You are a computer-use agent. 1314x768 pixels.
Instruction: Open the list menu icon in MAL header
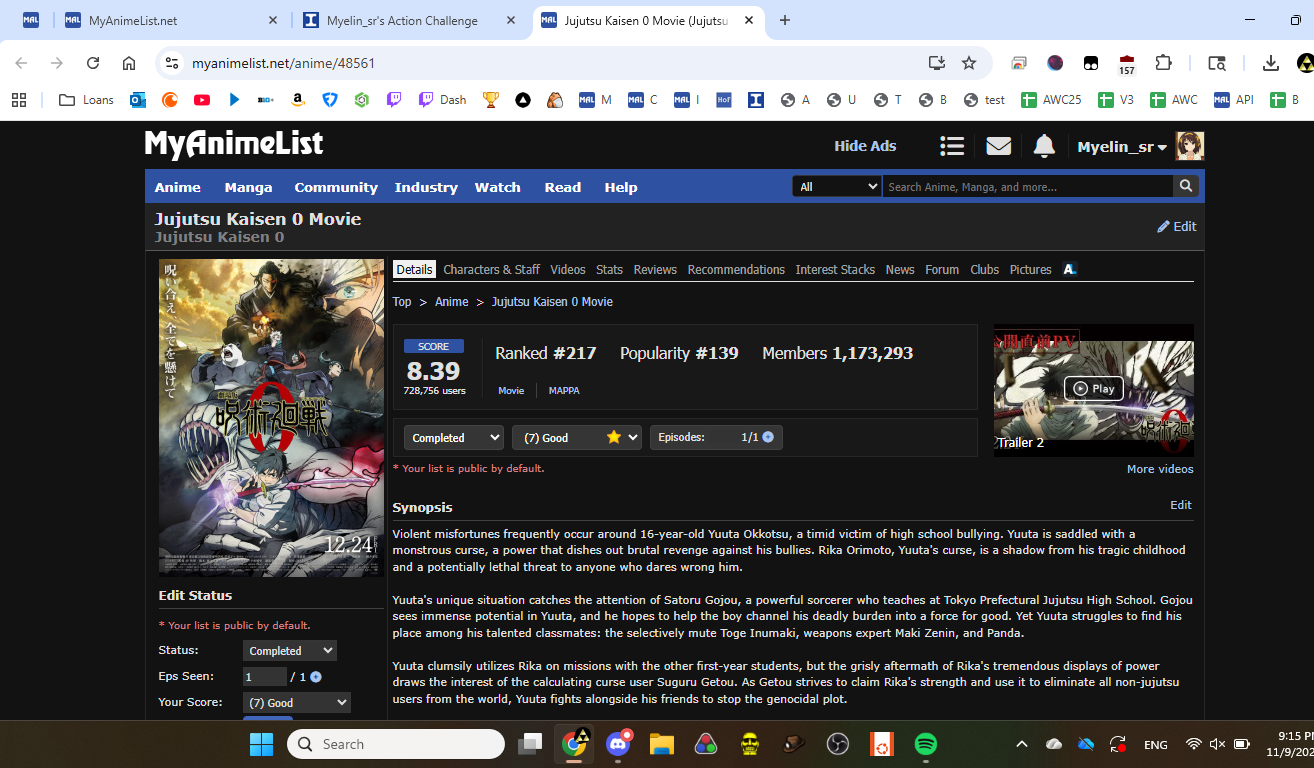coord(952,146)
